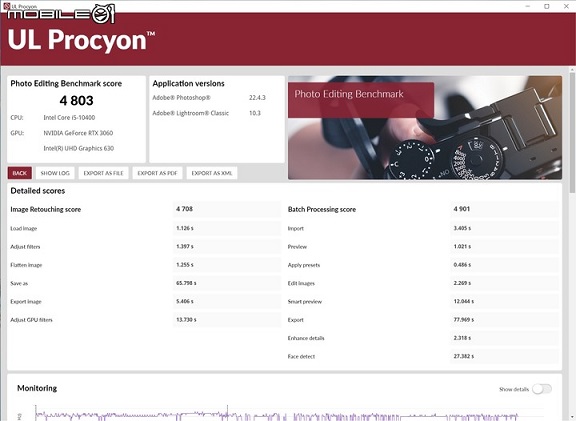
Task: Click the BACK button
Action: tap(20, 173)
